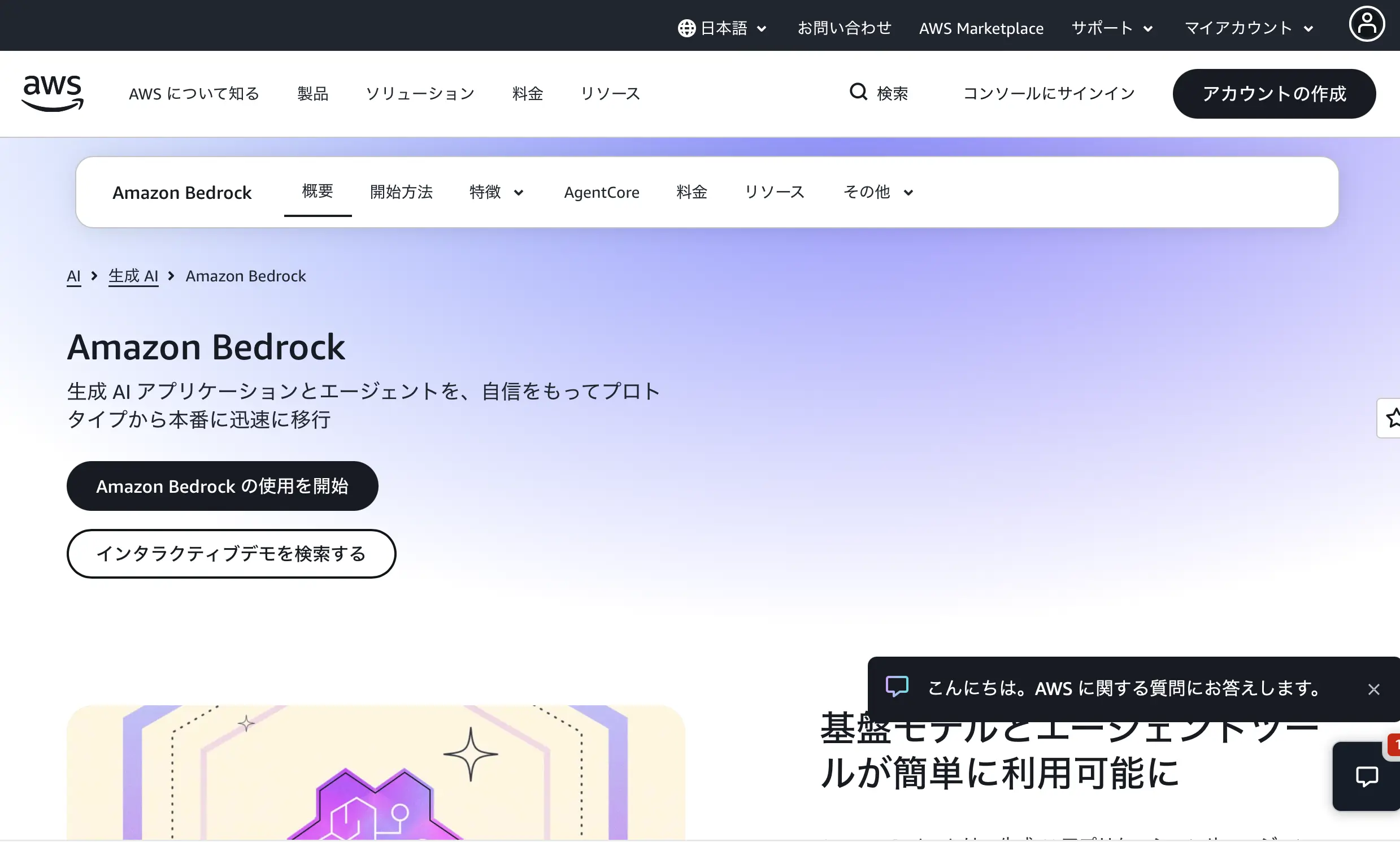The height and width of the screenshot is (842, 1400).
Task: Open the ソリューション menu
Action: tap(420, 94)
